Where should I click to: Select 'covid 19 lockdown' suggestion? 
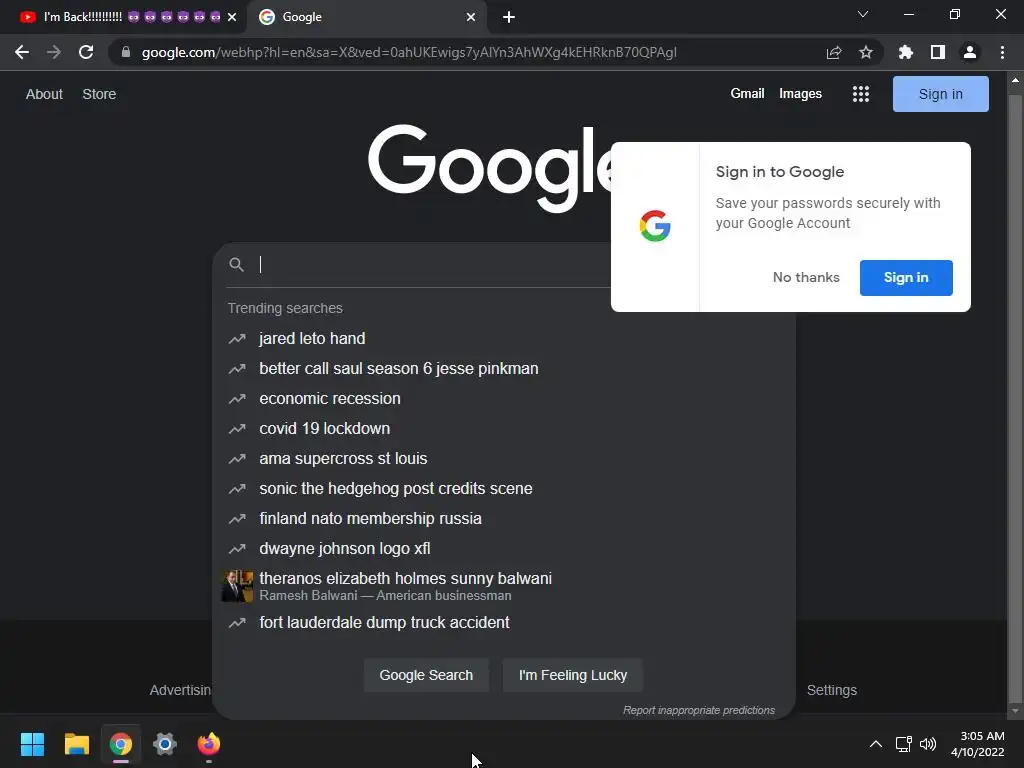pyautogui.click(x=504, y=428)
